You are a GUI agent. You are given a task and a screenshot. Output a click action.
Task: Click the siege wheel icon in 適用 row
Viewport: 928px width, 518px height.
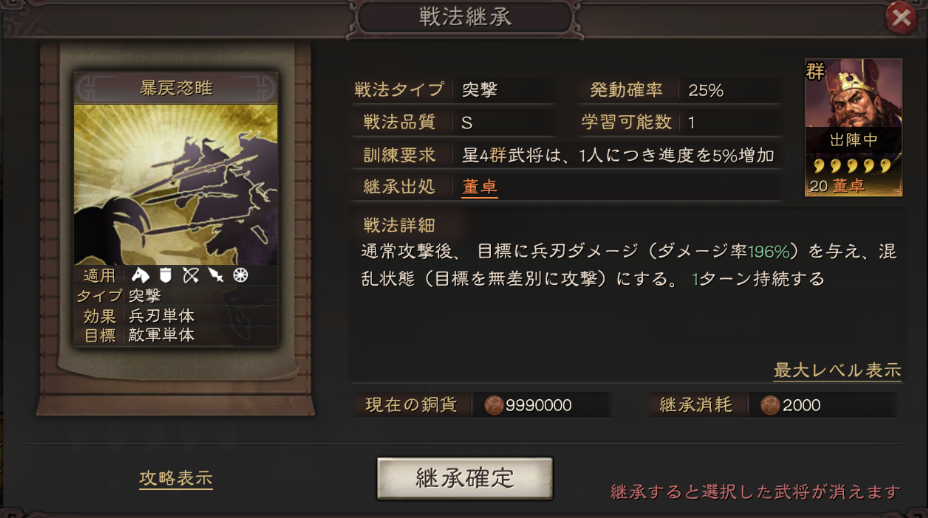(240, 275)
